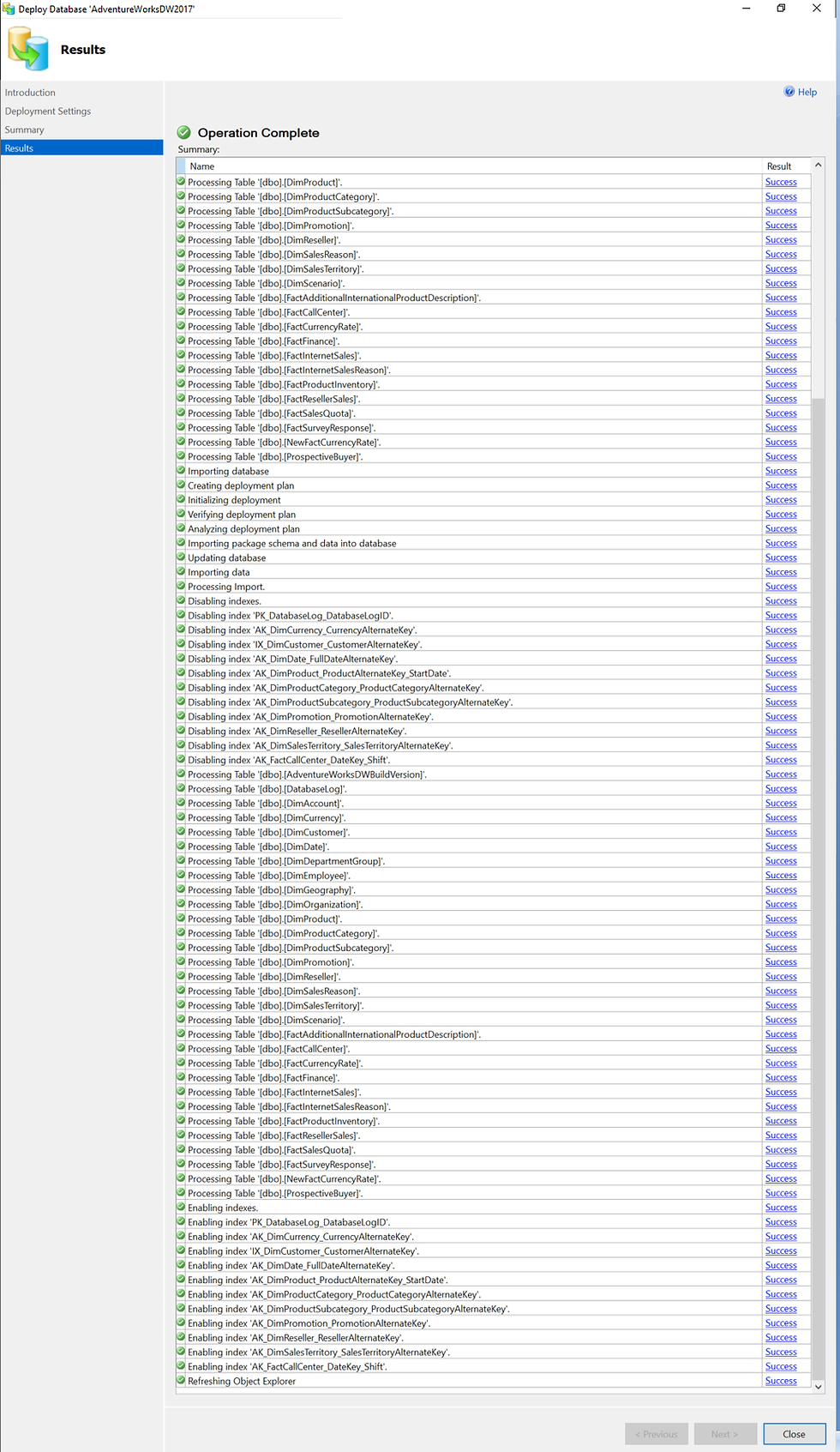Click status icon for Processing Table AdventureWorksDWBuildVersion

181,774
